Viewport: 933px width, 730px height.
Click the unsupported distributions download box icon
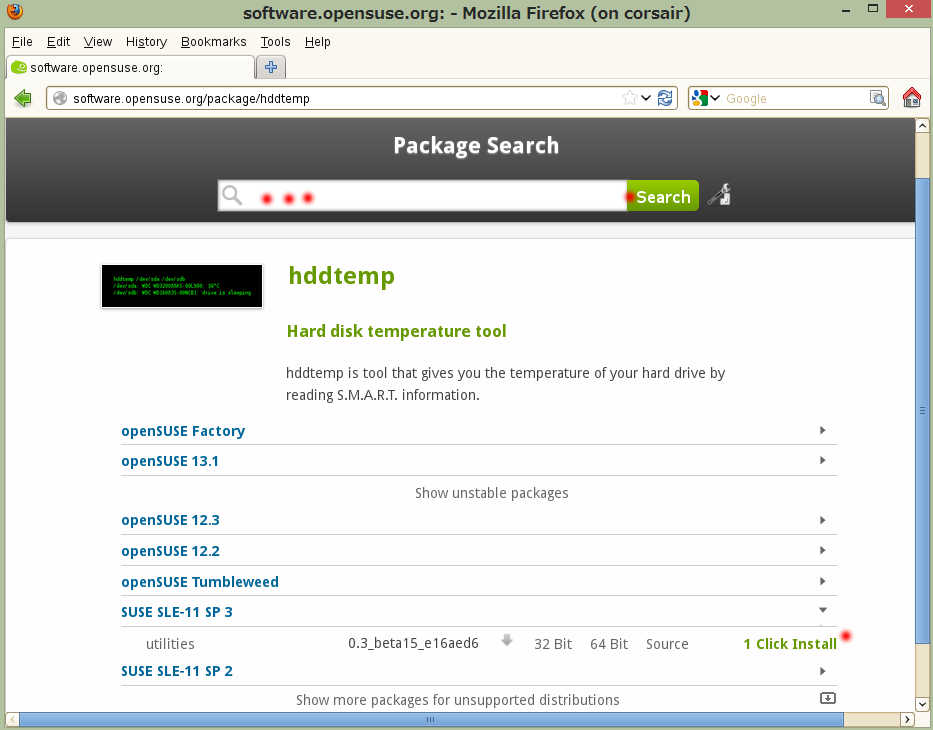point(828,698)
